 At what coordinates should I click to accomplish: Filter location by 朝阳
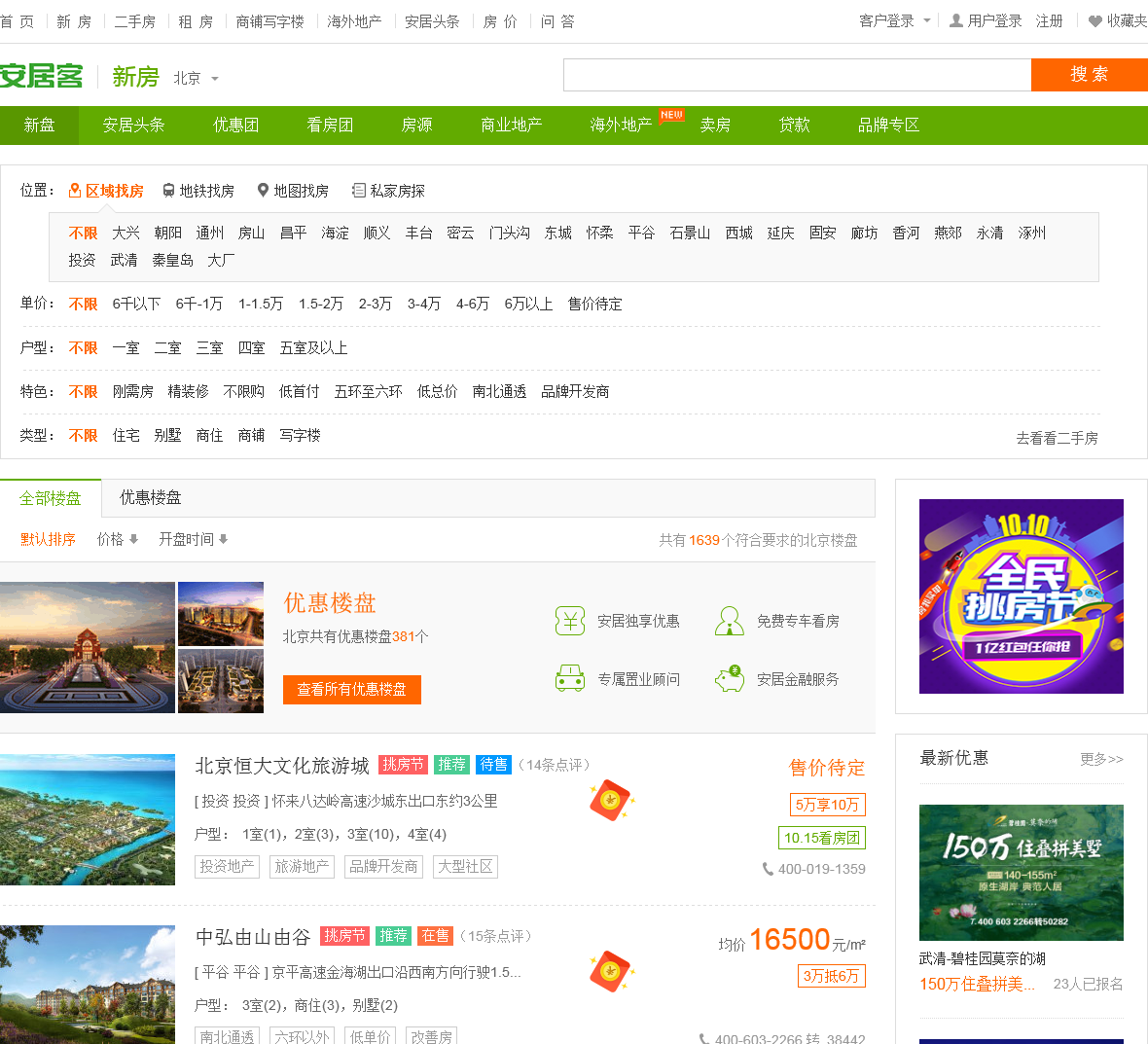167,233
